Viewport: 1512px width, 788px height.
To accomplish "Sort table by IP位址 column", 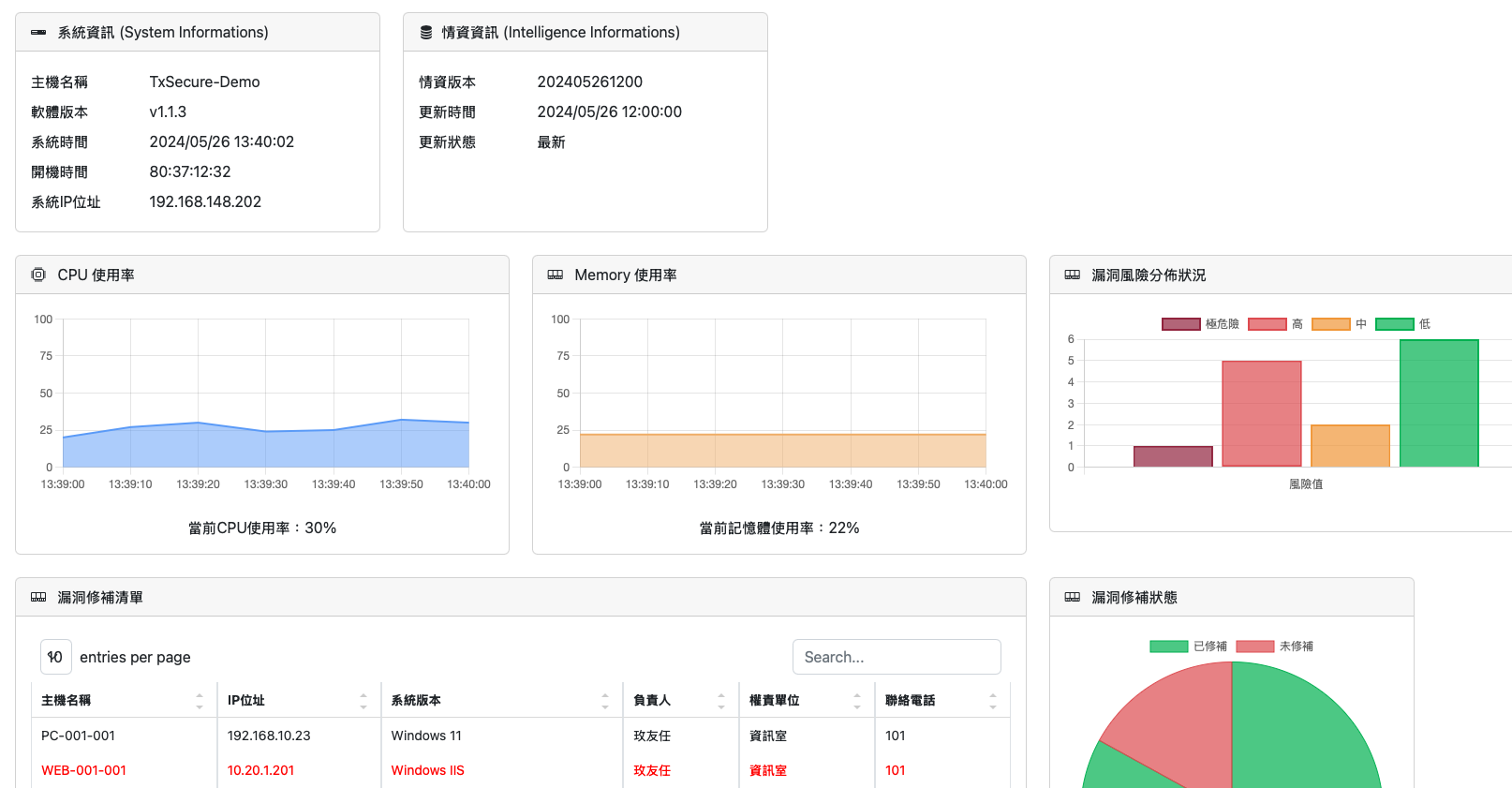I will pos(299,700).
